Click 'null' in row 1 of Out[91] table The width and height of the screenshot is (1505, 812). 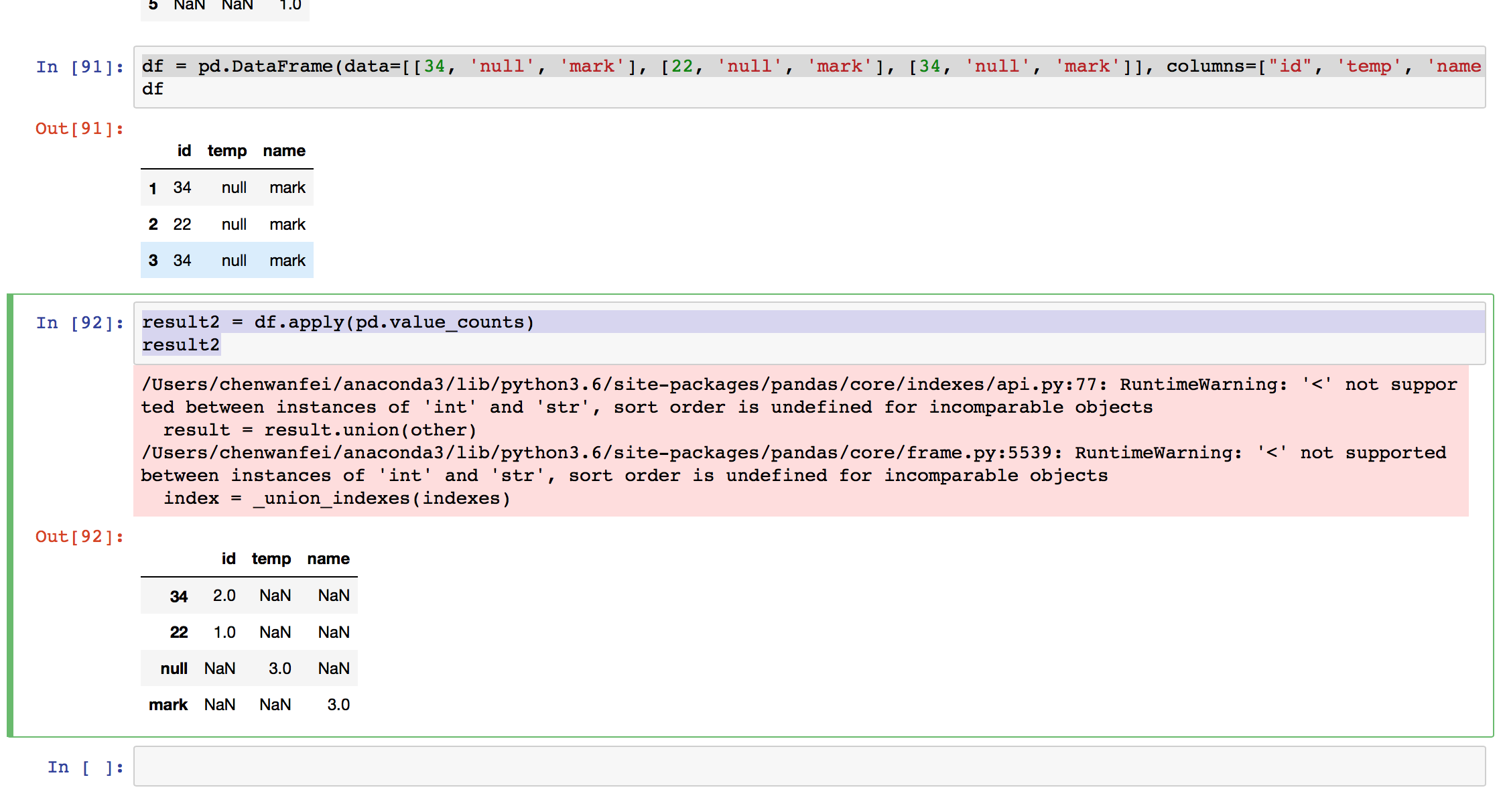click(x=234, y=188)
